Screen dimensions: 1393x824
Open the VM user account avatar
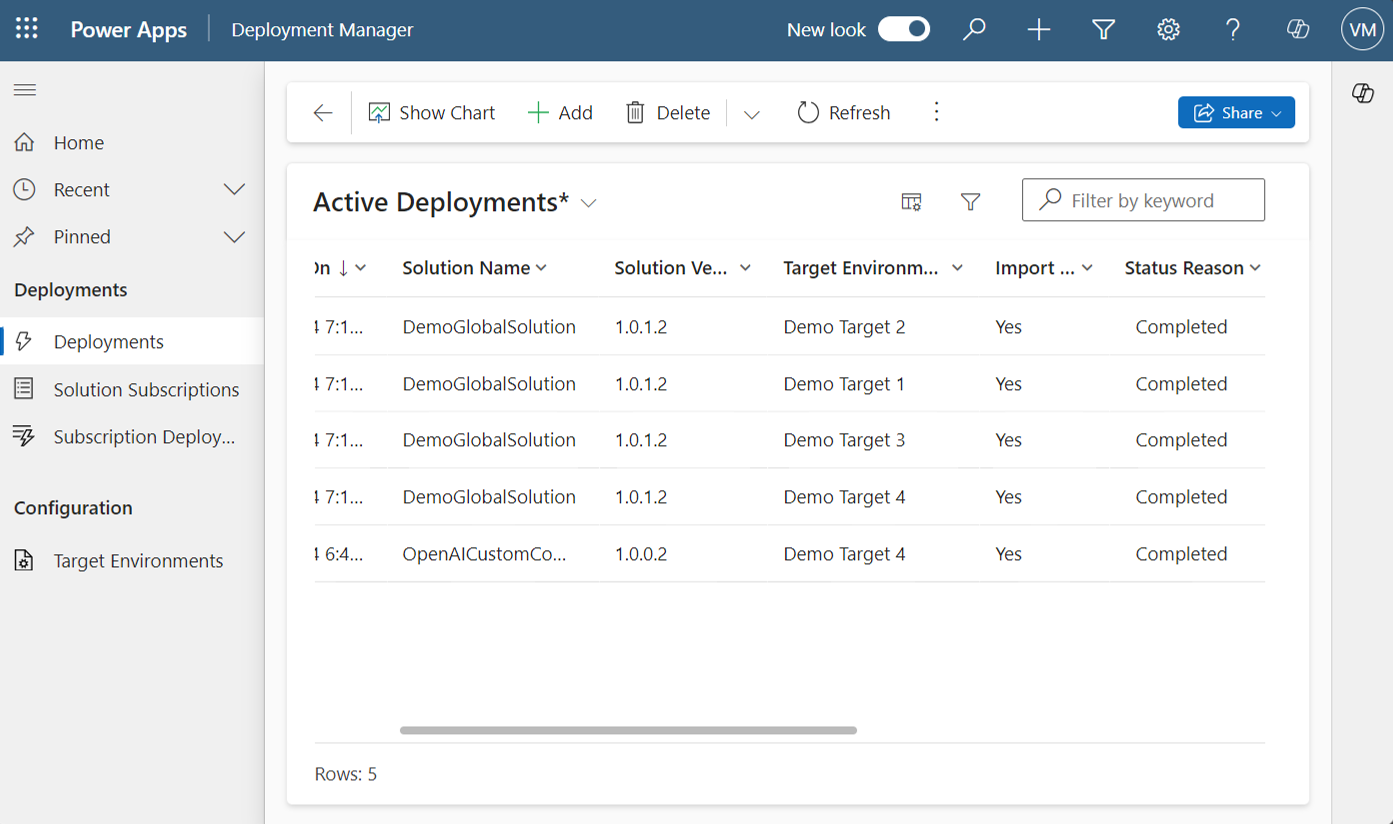point(1362,30)
